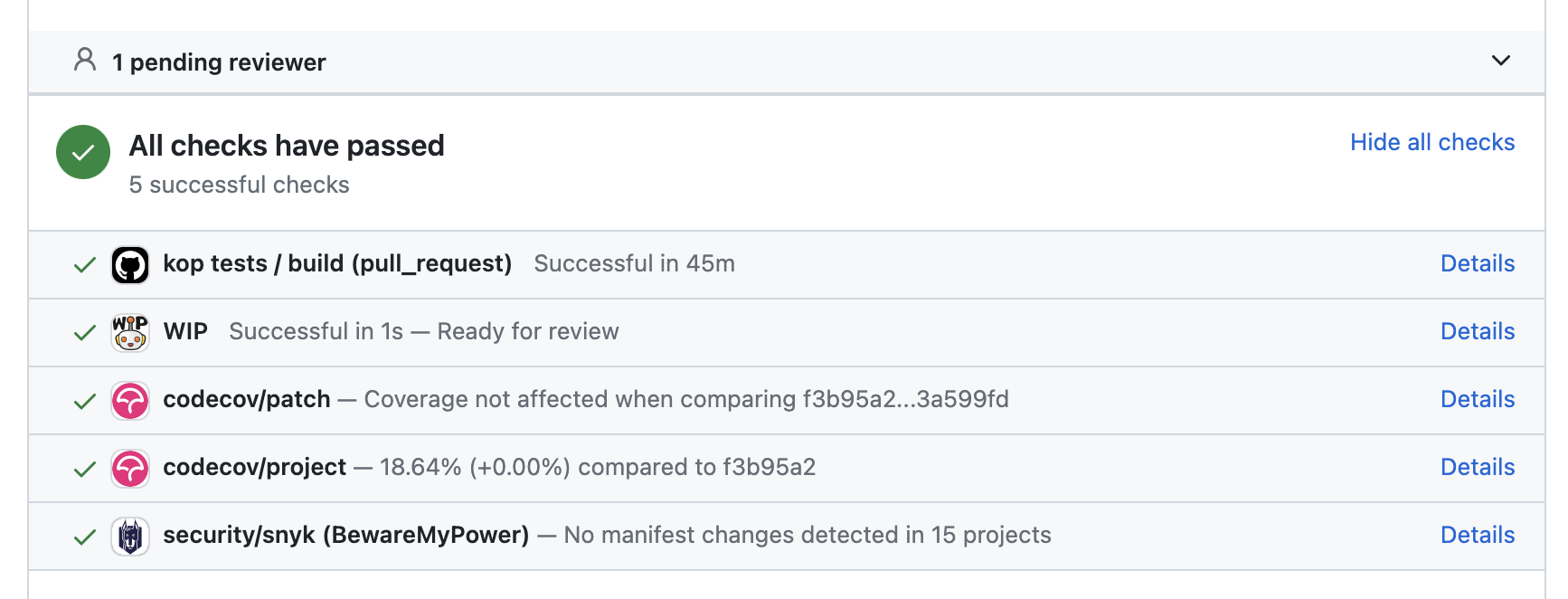Viewport: 1568px width, 599px height.
Task: Hide all checks list
Action: coord(1431,142)
